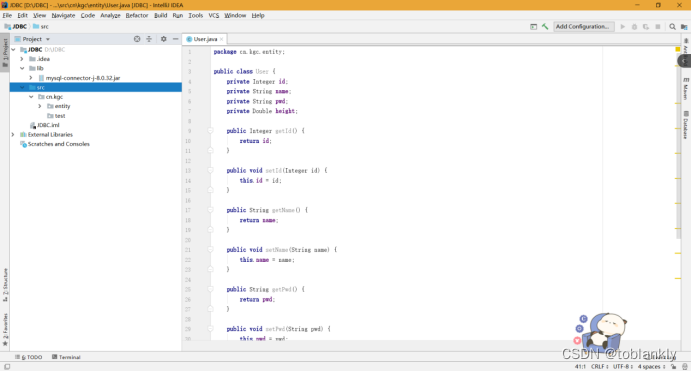Open the UTF-8 encoding selector
Screen dimensions: 692x371
tap(623, 366)
